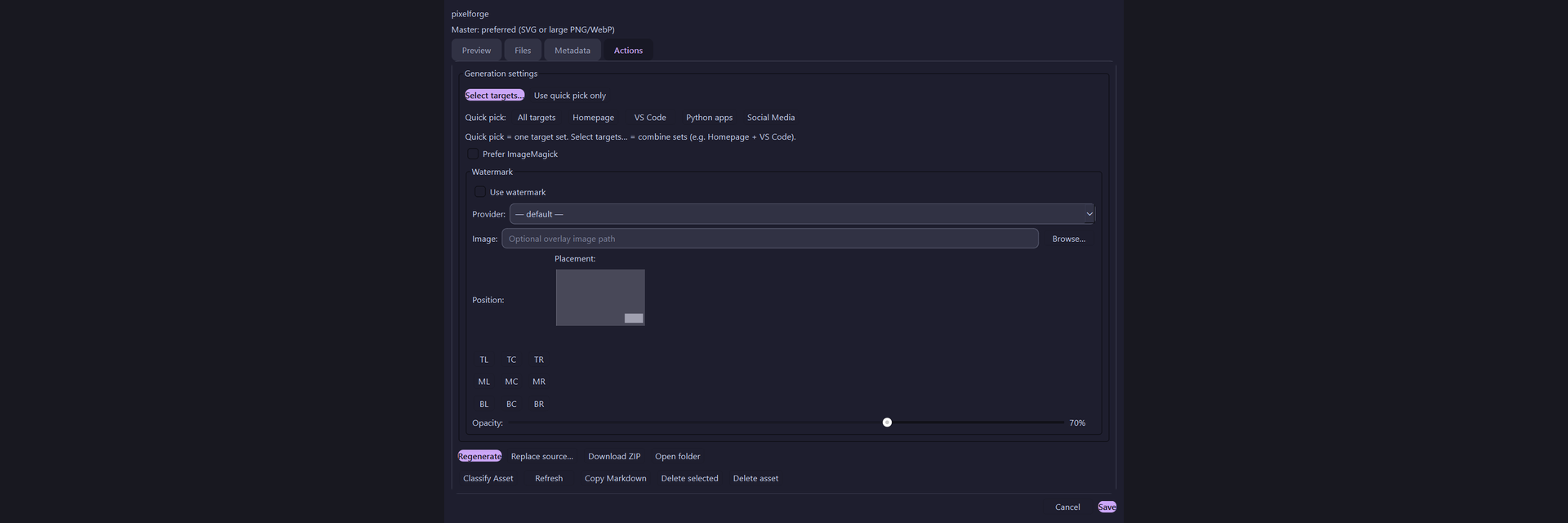Click the Refresh button

549,478
